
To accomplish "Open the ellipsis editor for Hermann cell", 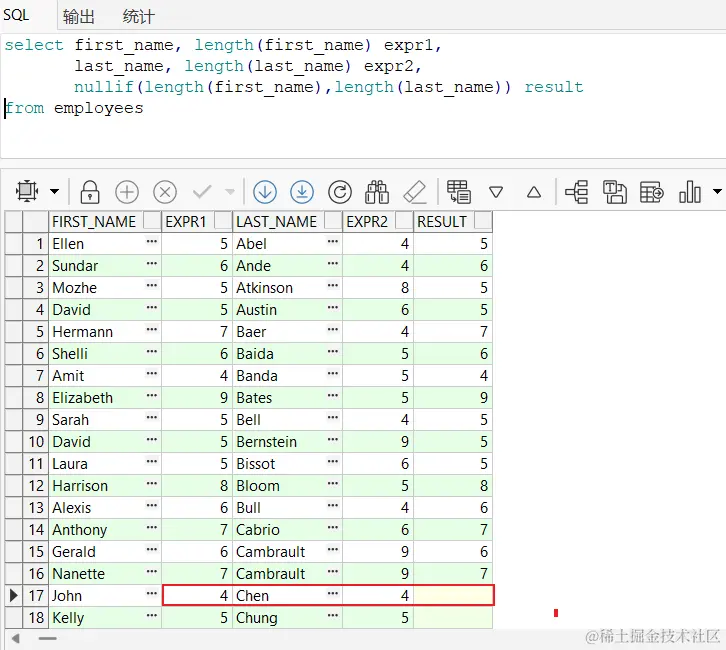I will [152, 330].
